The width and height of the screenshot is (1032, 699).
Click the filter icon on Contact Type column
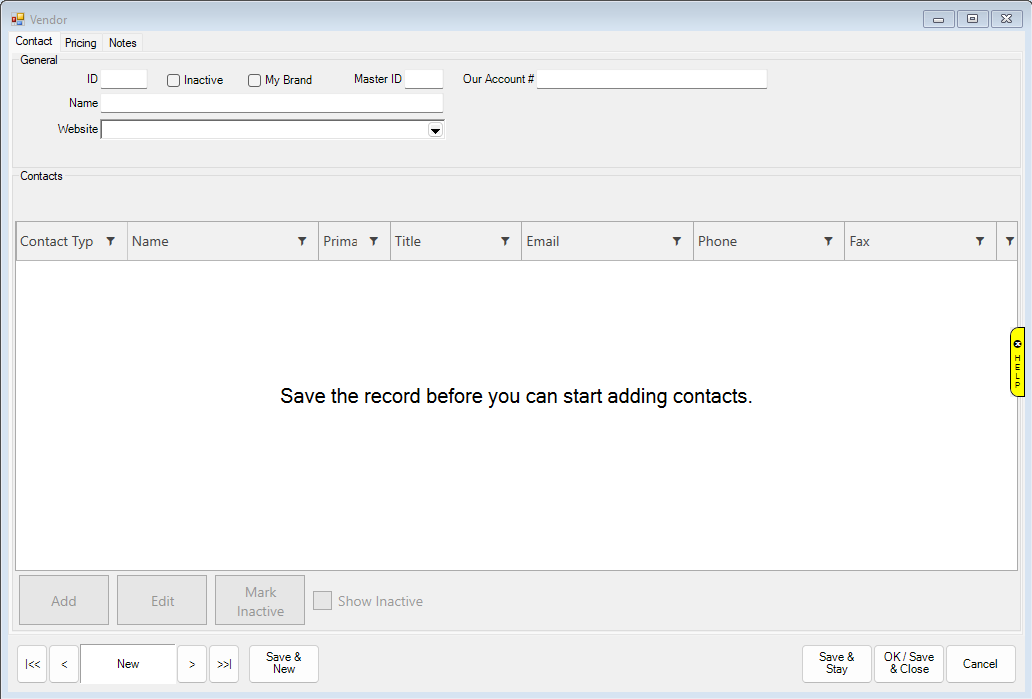click(111, 241)
